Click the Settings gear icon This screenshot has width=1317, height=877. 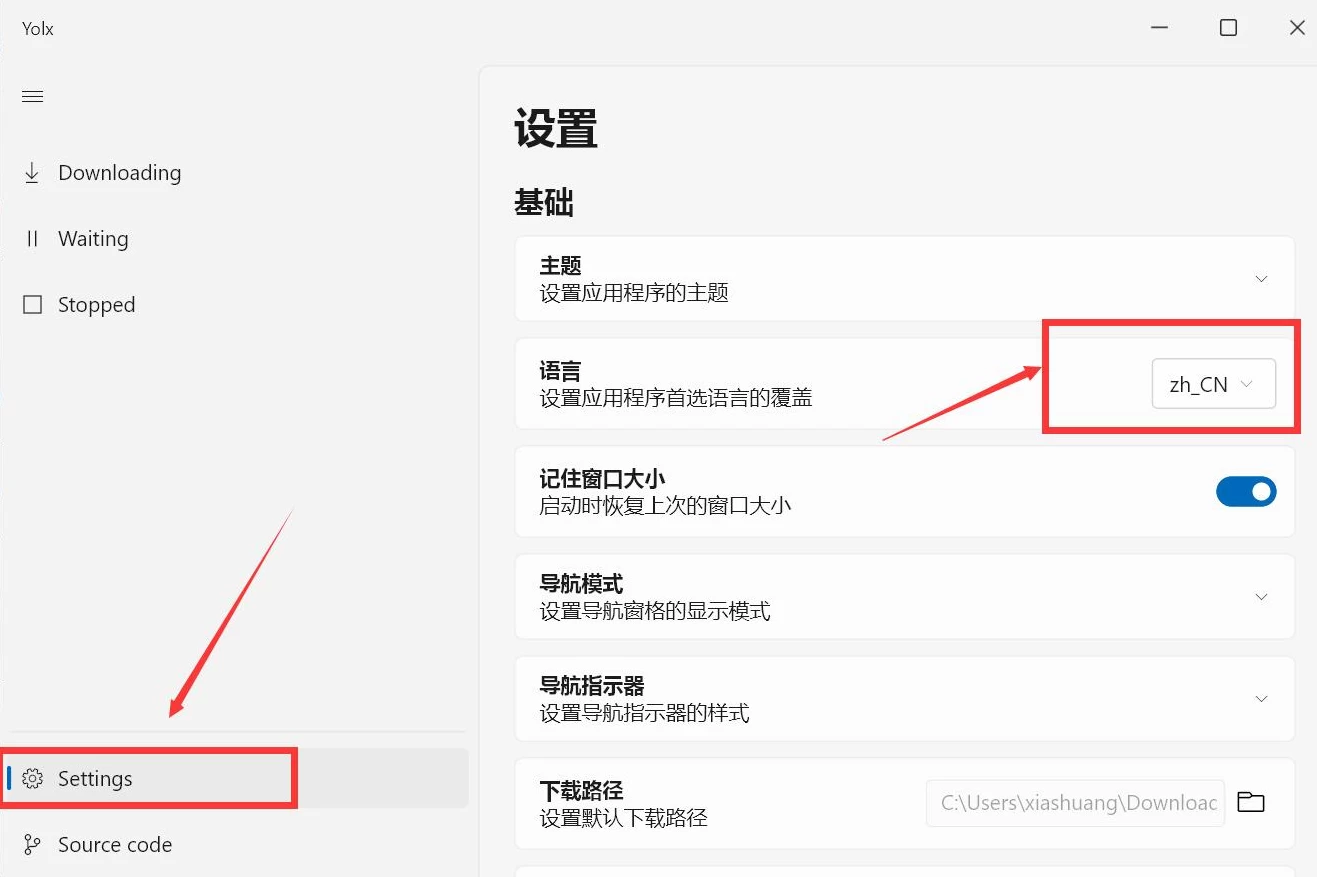point(33,779)
